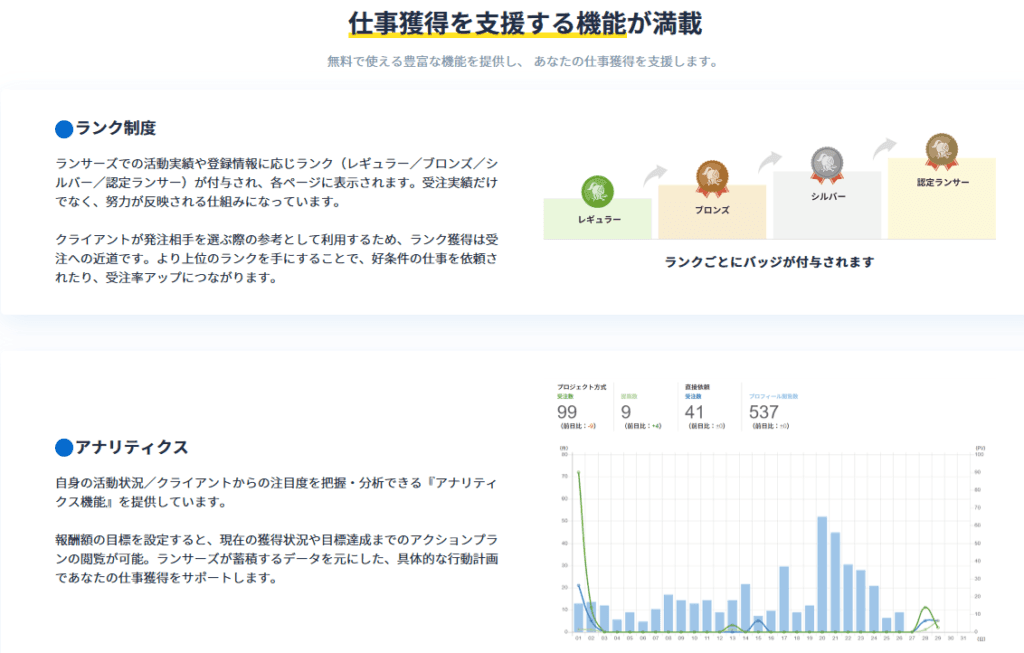Click arrow between Bronze and Silver badges

[x=770, y=161]
